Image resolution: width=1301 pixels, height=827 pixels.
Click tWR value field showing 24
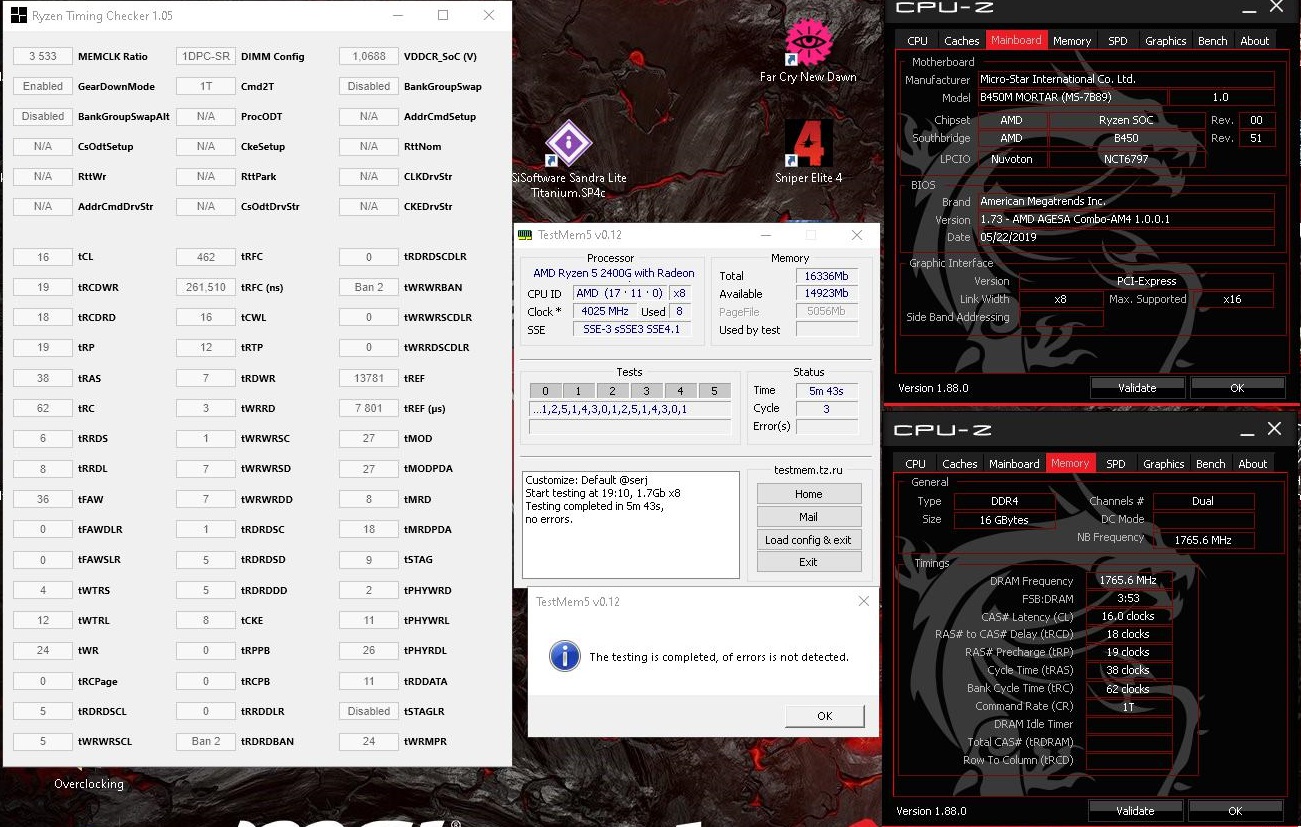coord(42,650)
